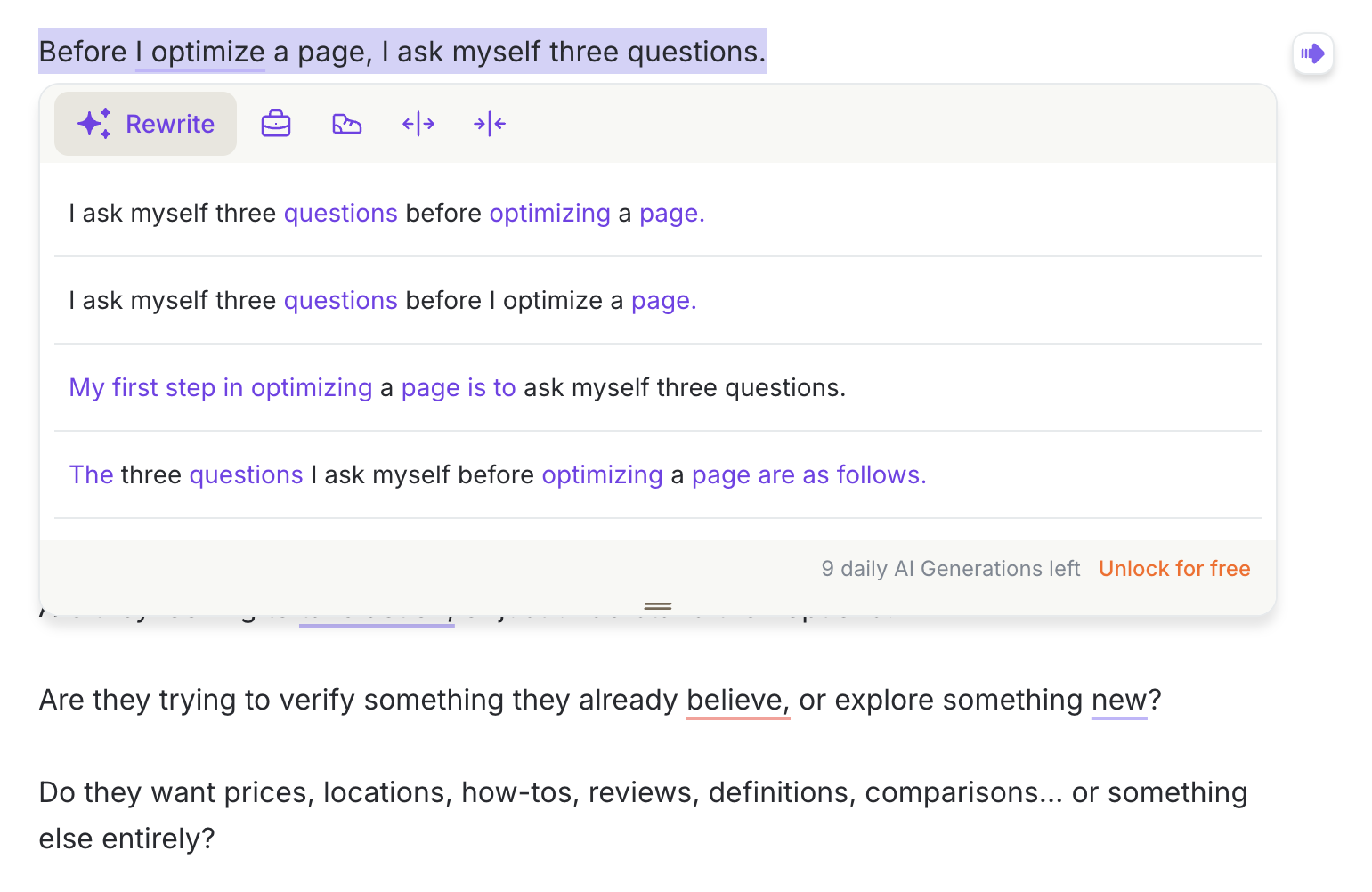Click the purple fast-forward arrow button
Image resolution: width=1372 pixels, height=892 pixels.
click(1312, 53)
